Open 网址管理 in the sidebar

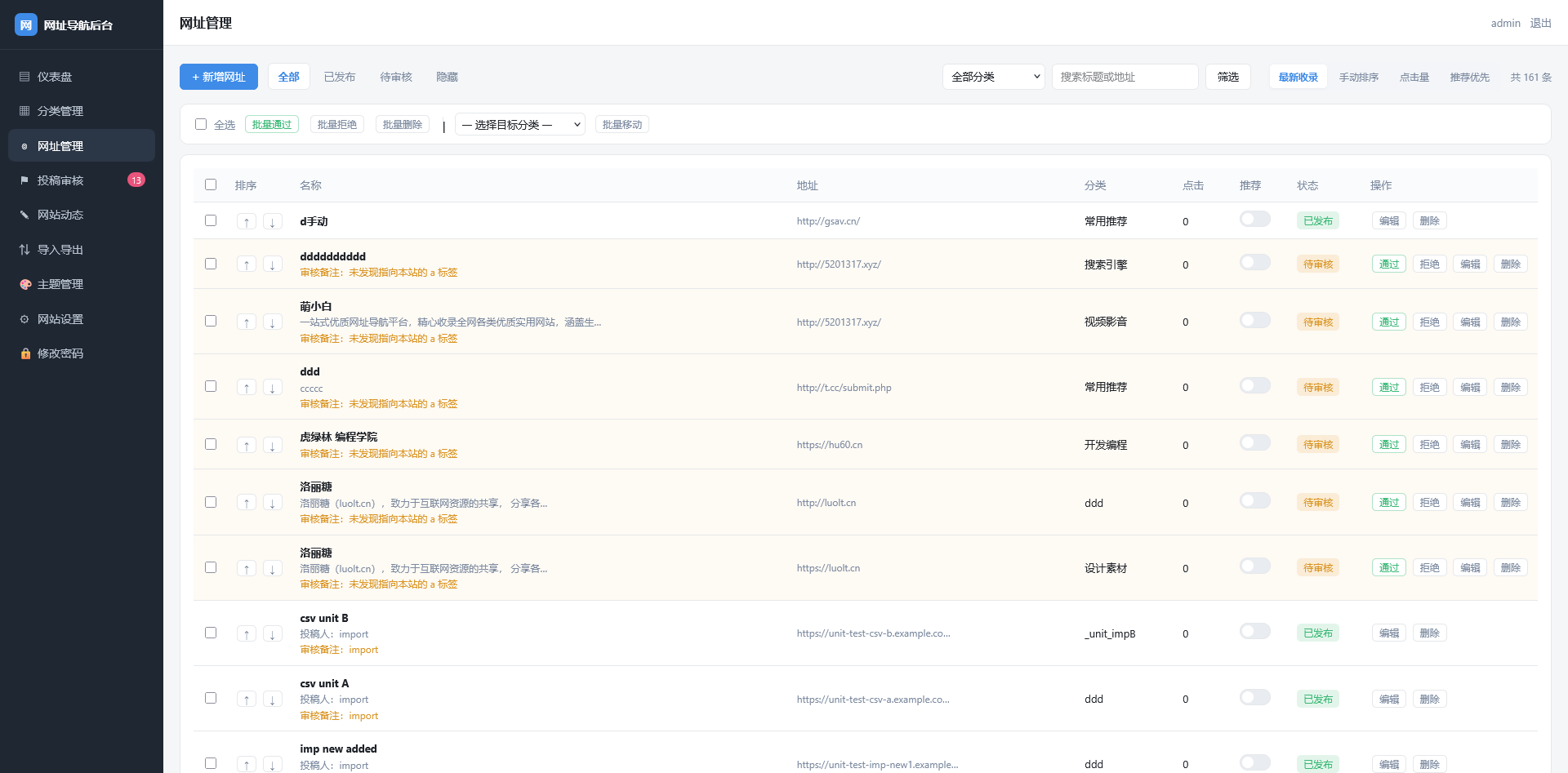pos(82,145)
